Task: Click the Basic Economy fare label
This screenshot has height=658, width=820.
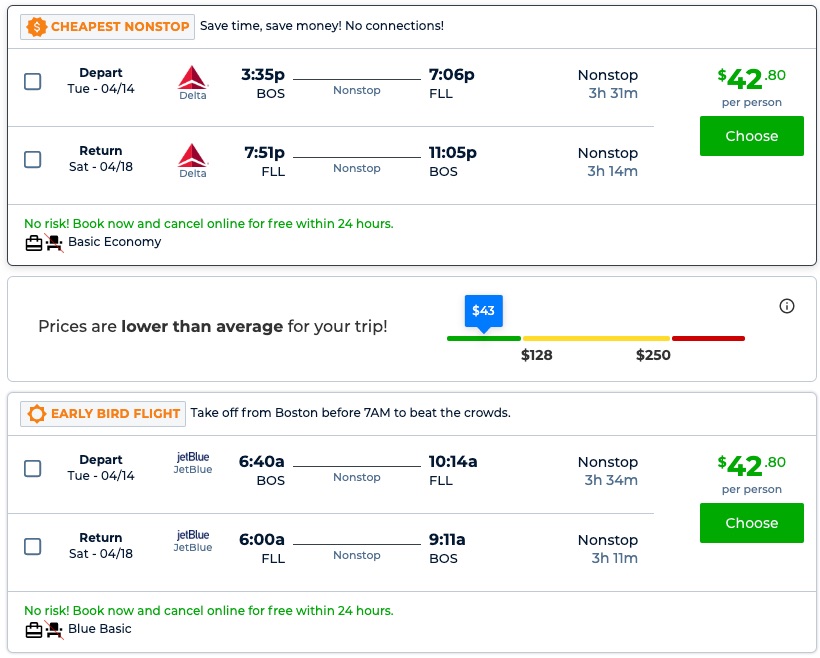Action: coord(114,242)
